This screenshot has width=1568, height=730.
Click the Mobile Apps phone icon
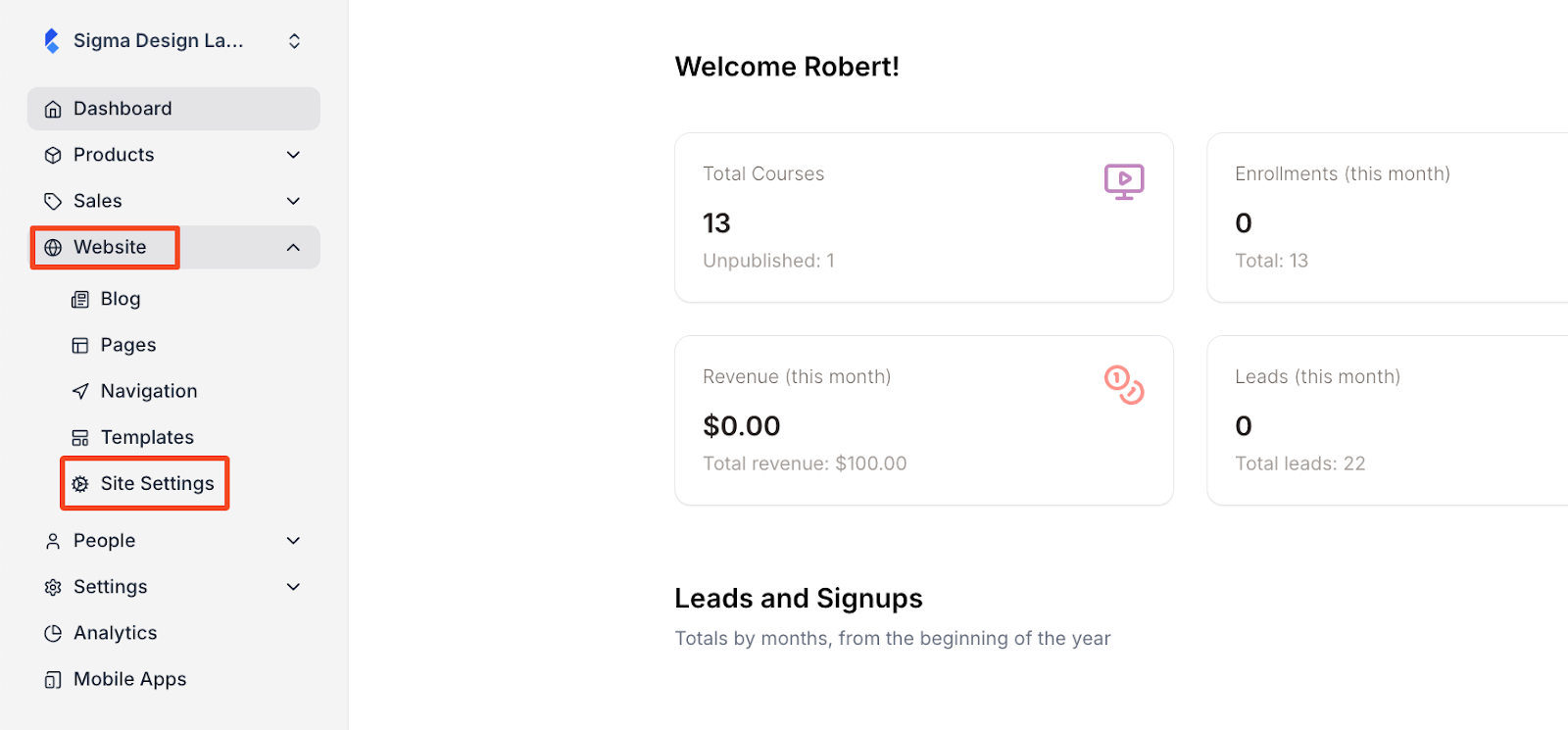tap(53, 680)
